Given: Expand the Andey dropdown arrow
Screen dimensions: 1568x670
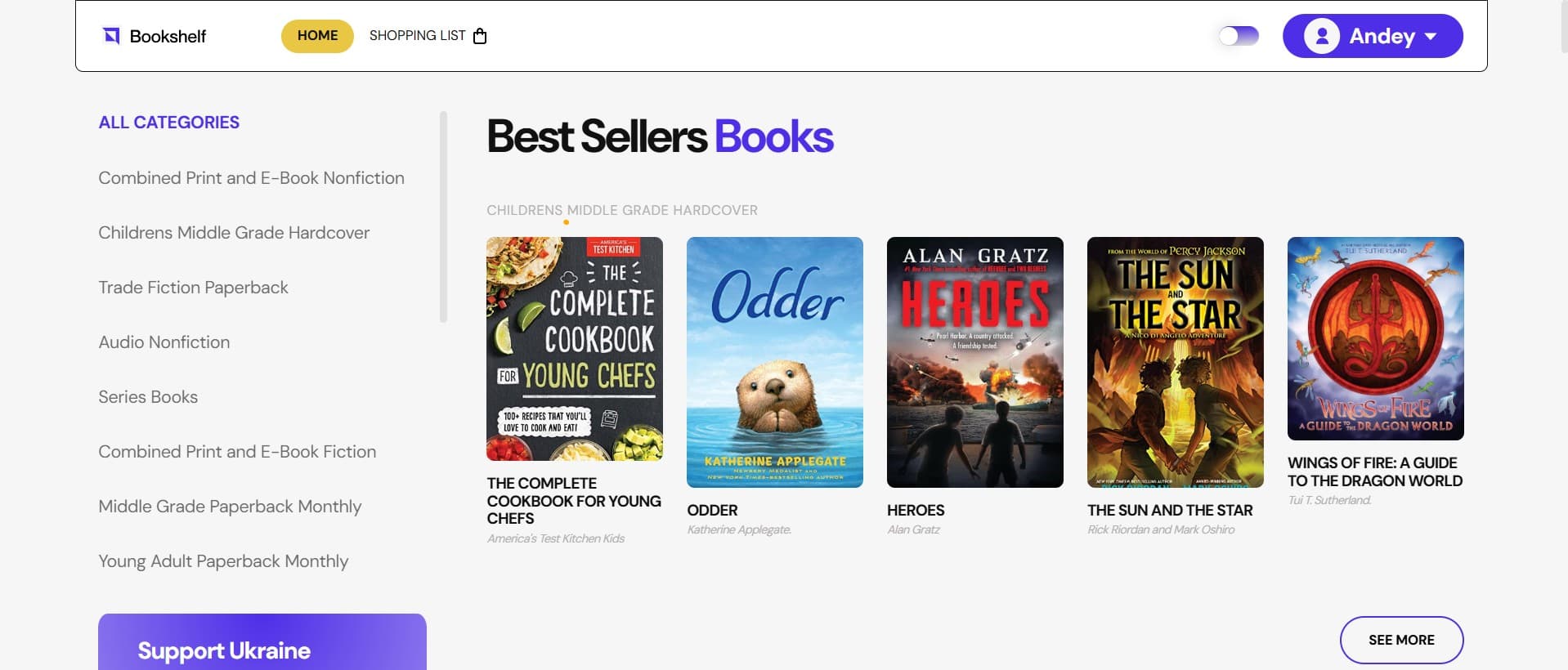Looking at the screenshot, I should coord(1431,37).
